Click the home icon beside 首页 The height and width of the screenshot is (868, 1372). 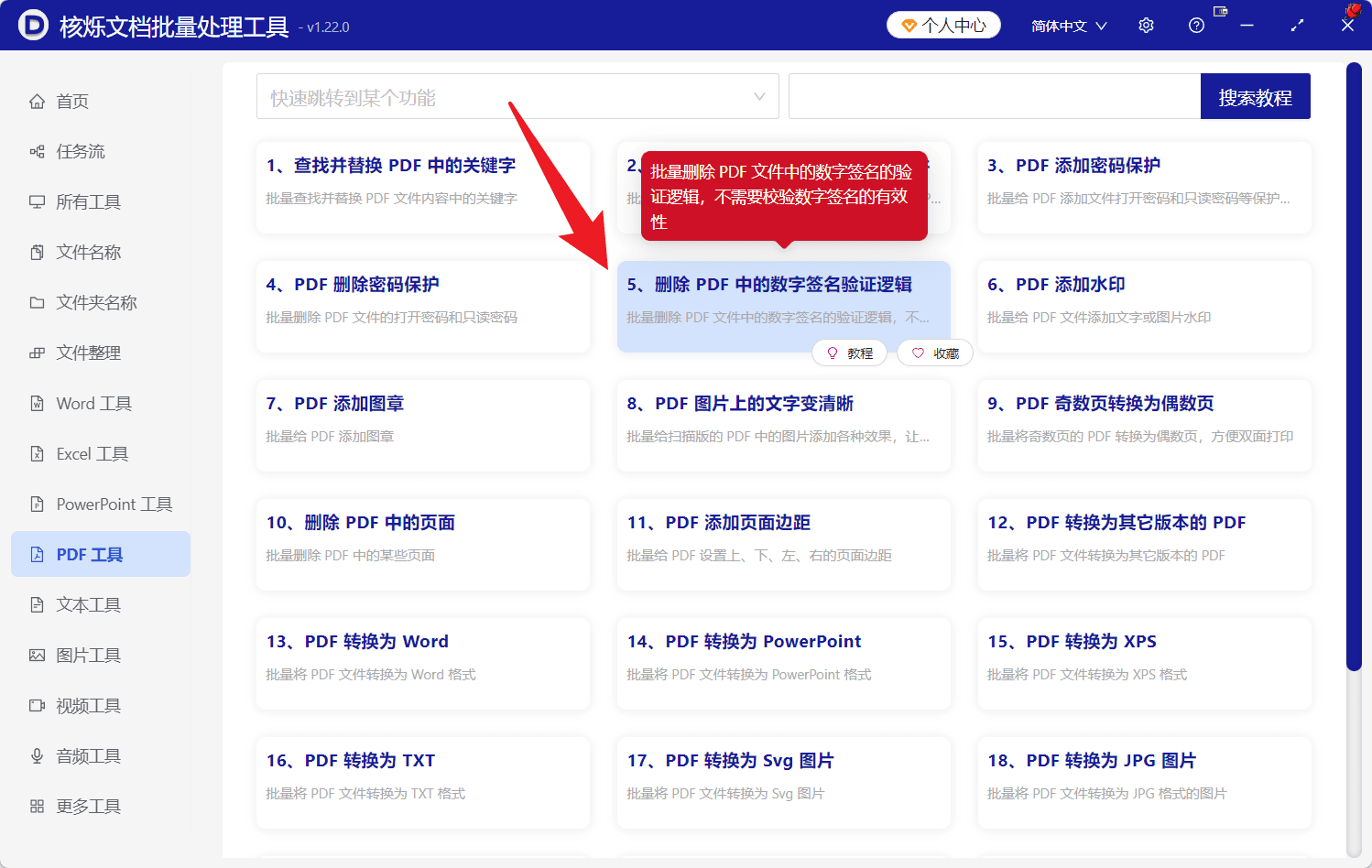pyautogui.click(x=37, y=102)
